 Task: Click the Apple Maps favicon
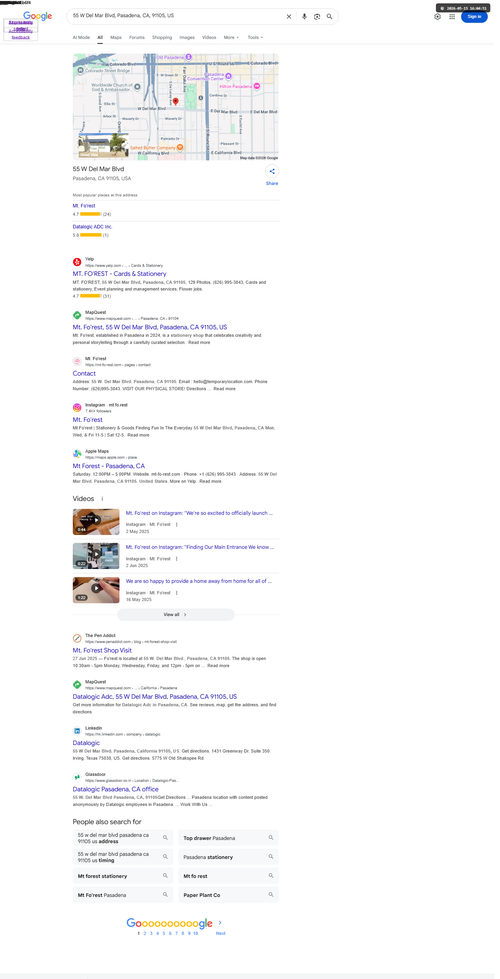(x=77, y=454)
